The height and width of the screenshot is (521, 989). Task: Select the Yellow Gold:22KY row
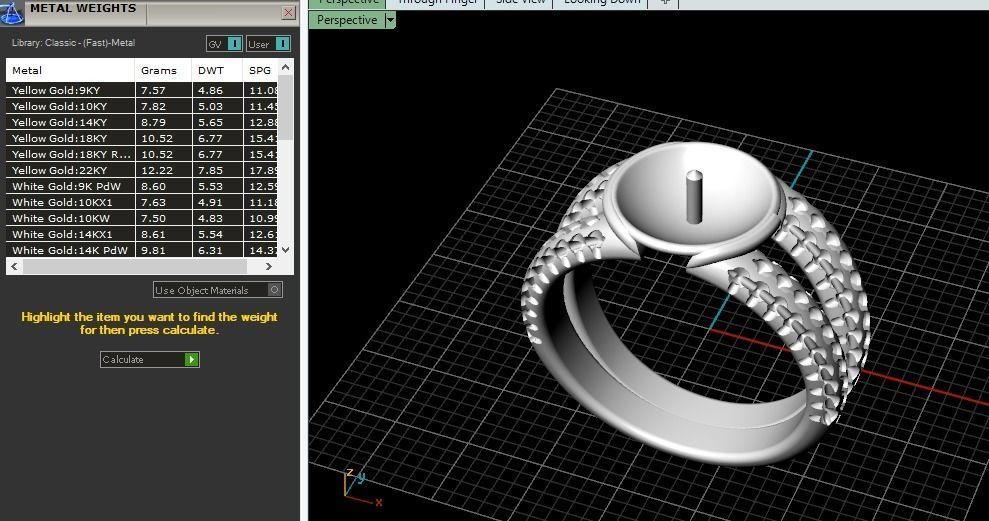coord(142,170)
